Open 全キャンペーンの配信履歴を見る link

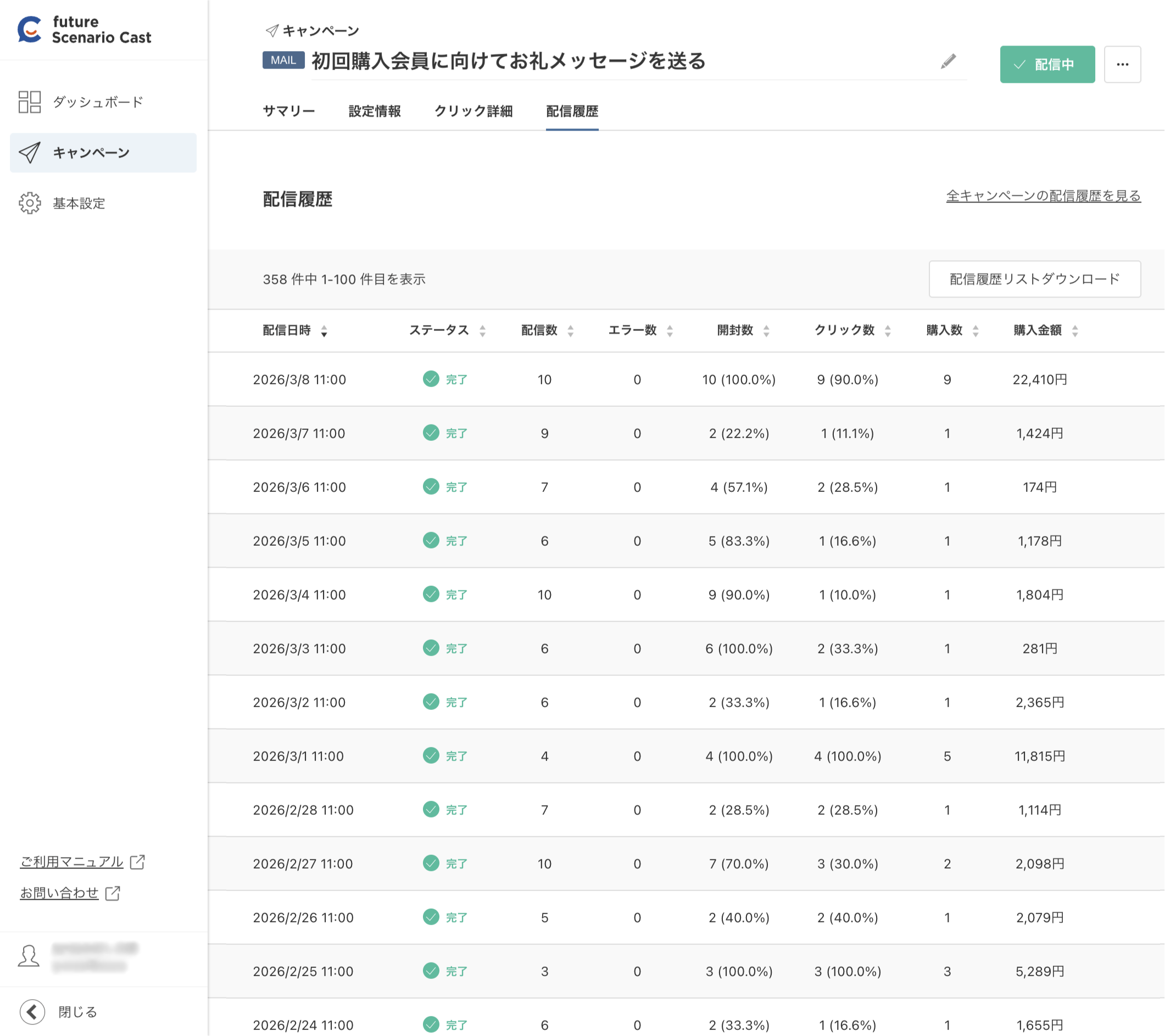(1043, 197)
